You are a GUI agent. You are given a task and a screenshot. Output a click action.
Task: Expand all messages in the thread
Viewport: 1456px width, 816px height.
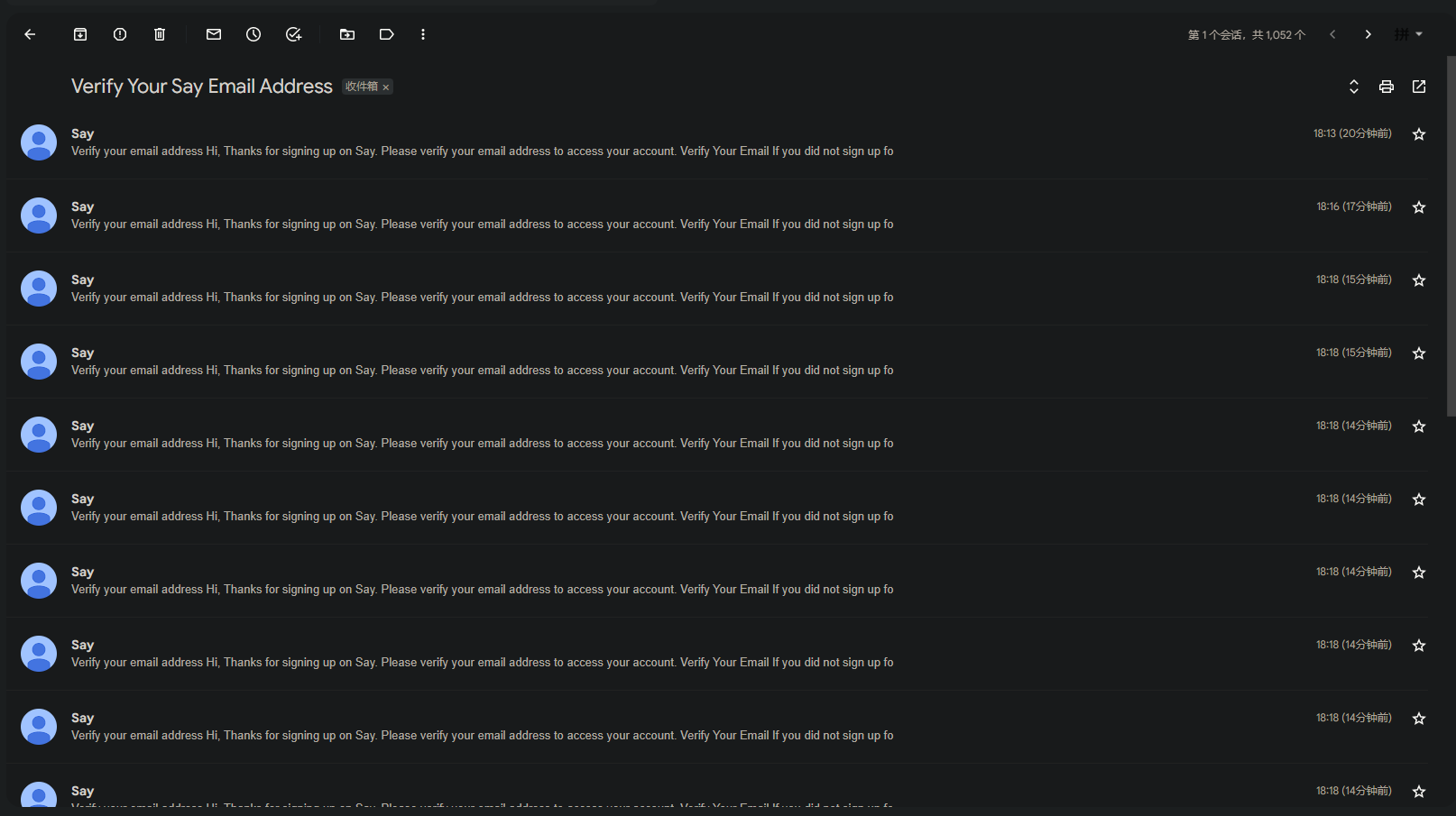click(1354, 87)
